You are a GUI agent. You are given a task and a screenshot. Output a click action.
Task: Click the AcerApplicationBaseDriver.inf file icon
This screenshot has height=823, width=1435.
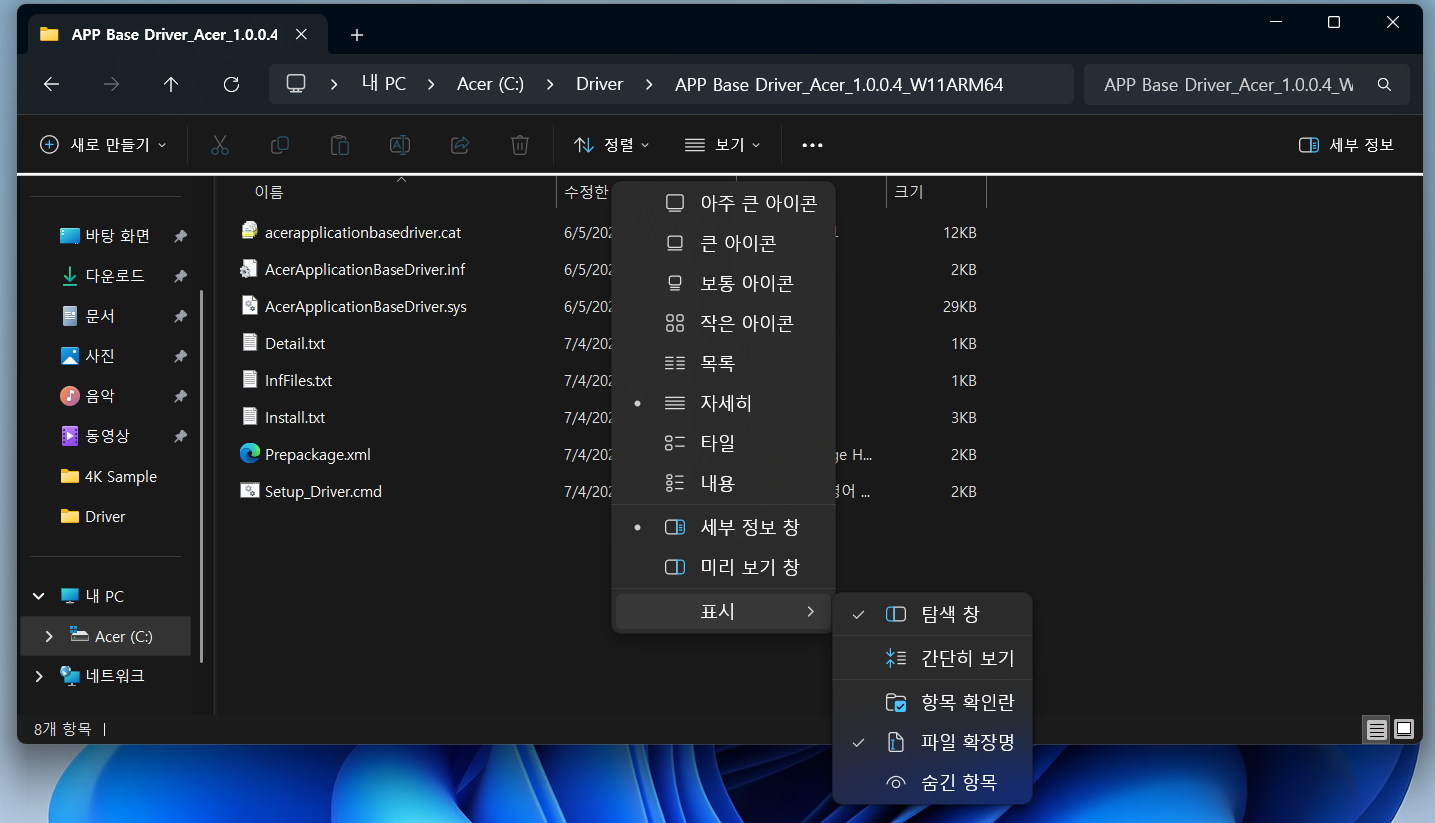[x=250, y=269]
